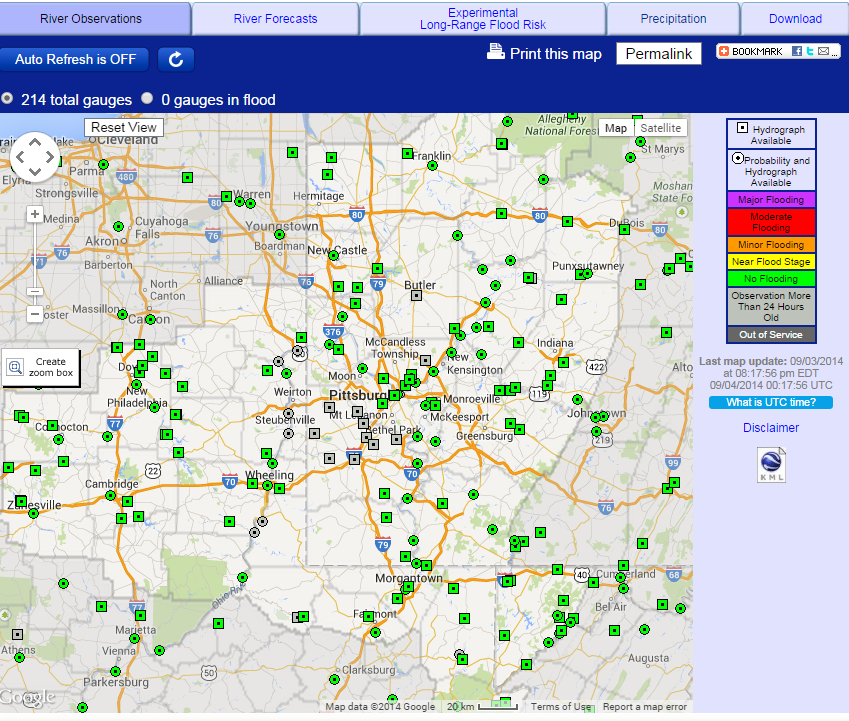Open the Precipitation tab
The height and width of the screenshot is (721, 849).
[x=673, y=18]
